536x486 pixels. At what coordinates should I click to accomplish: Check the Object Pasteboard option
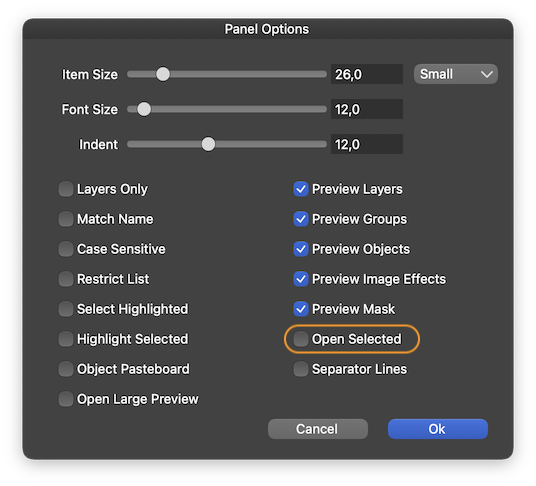coord(66,369)
